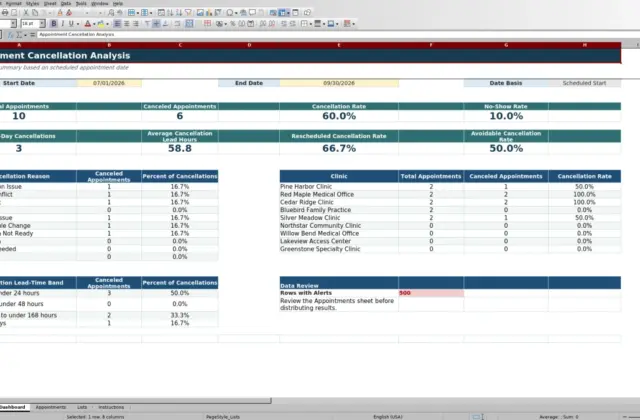
Task: Switch to the Lists sheet tab
Action: click(82, 407)
